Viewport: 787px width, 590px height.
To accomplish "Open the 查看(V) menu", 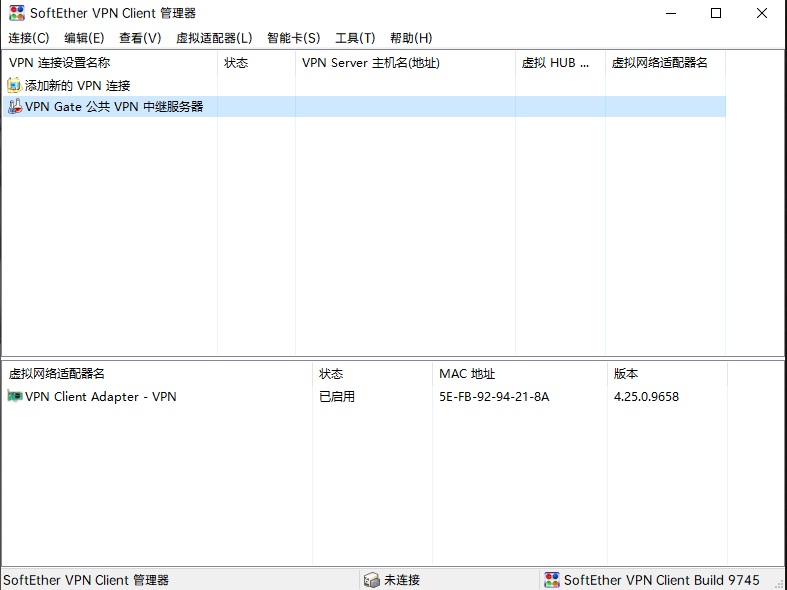I will tap(140, 38).
